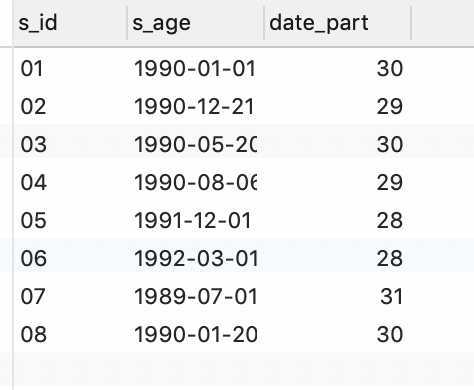This screenshot has width=474, height=390.
Task: Select the cell with date 1992-03-01
Action: 195,259
